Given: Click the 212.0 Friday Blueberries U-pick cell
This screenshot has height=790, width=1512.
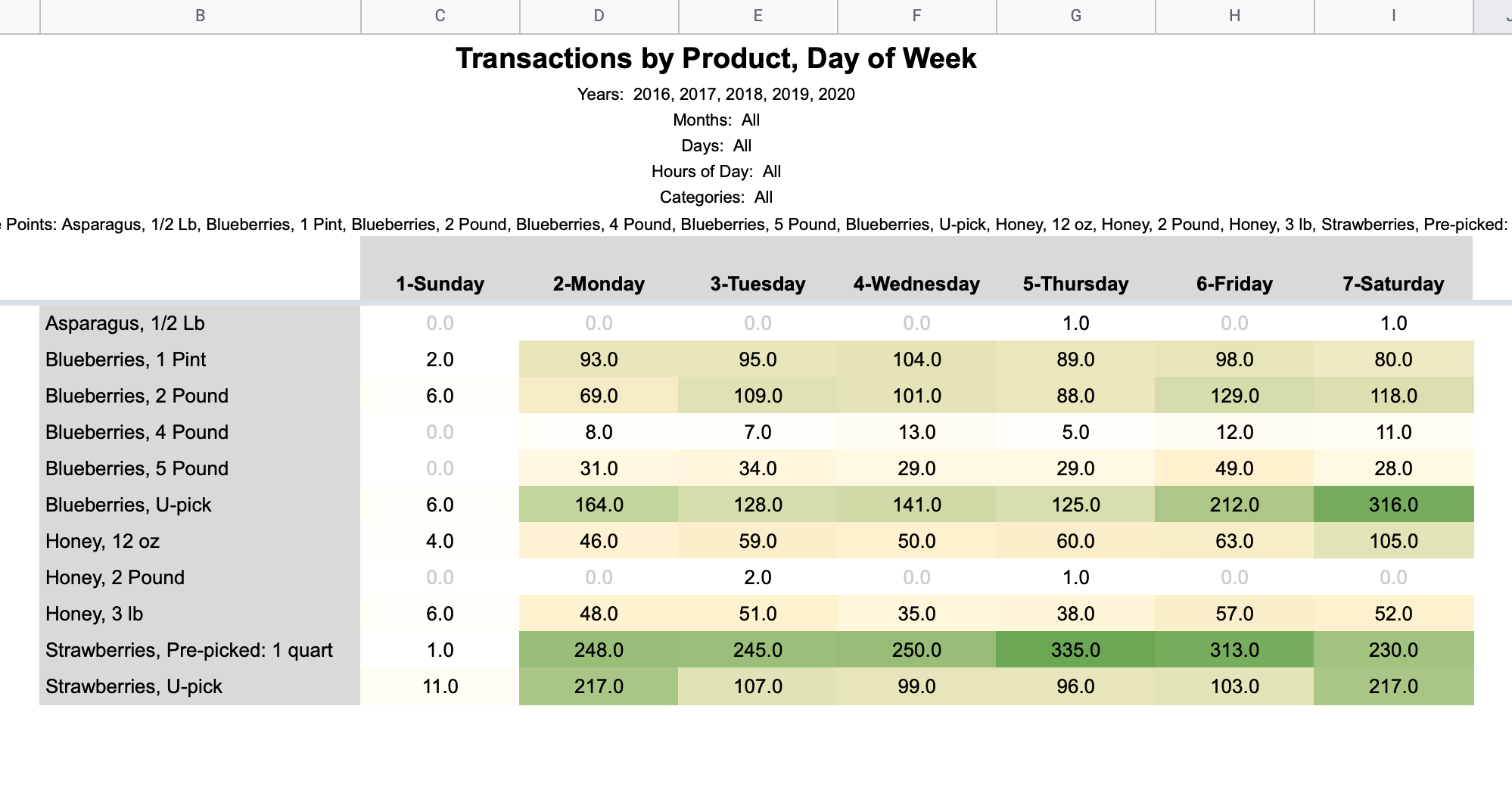Looking at the screenshot, I should [x=1235, y=505].
